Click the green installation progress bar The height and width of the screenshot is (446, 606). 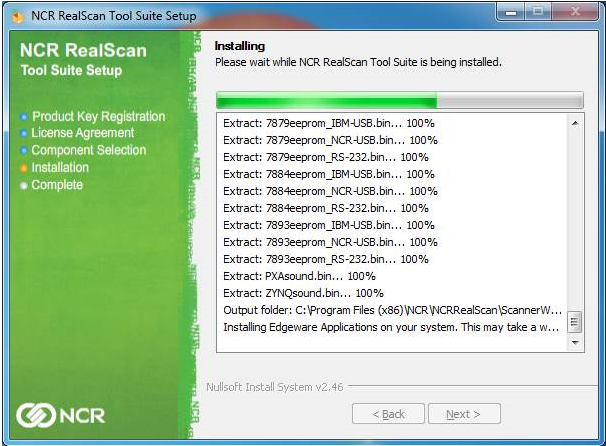(x=400, y=100)
